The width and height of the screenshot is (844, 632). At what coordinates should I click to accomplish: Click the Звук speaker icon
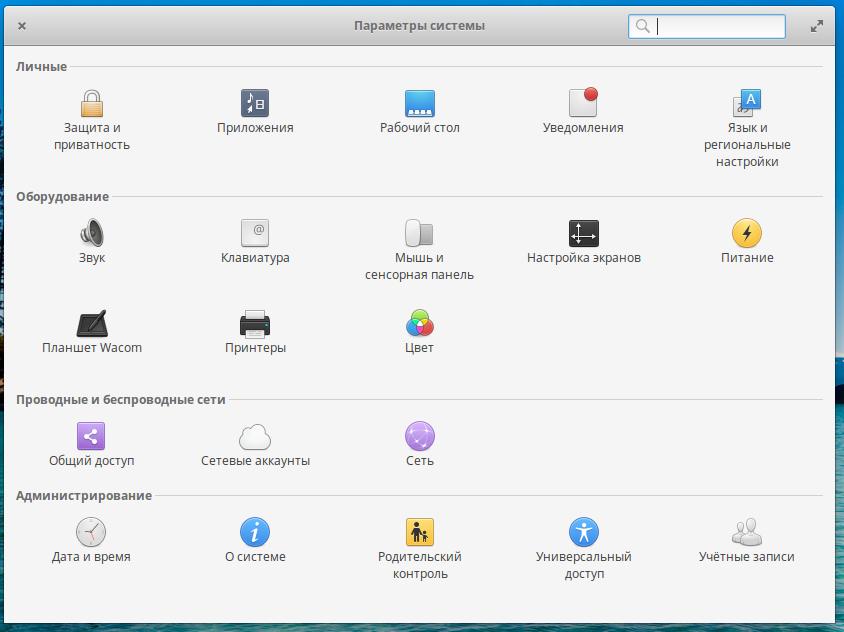tap(92, 234)
